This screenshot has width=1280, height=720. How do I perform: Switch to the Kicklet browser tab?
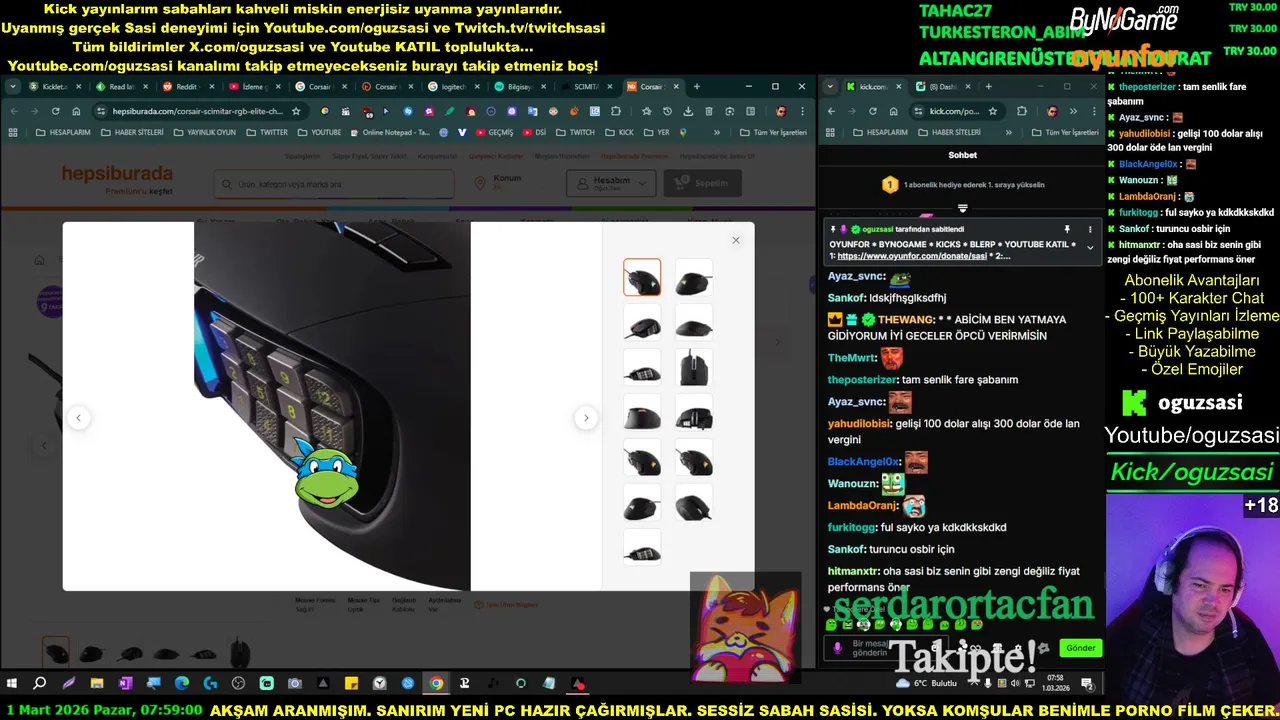[54, 87]
